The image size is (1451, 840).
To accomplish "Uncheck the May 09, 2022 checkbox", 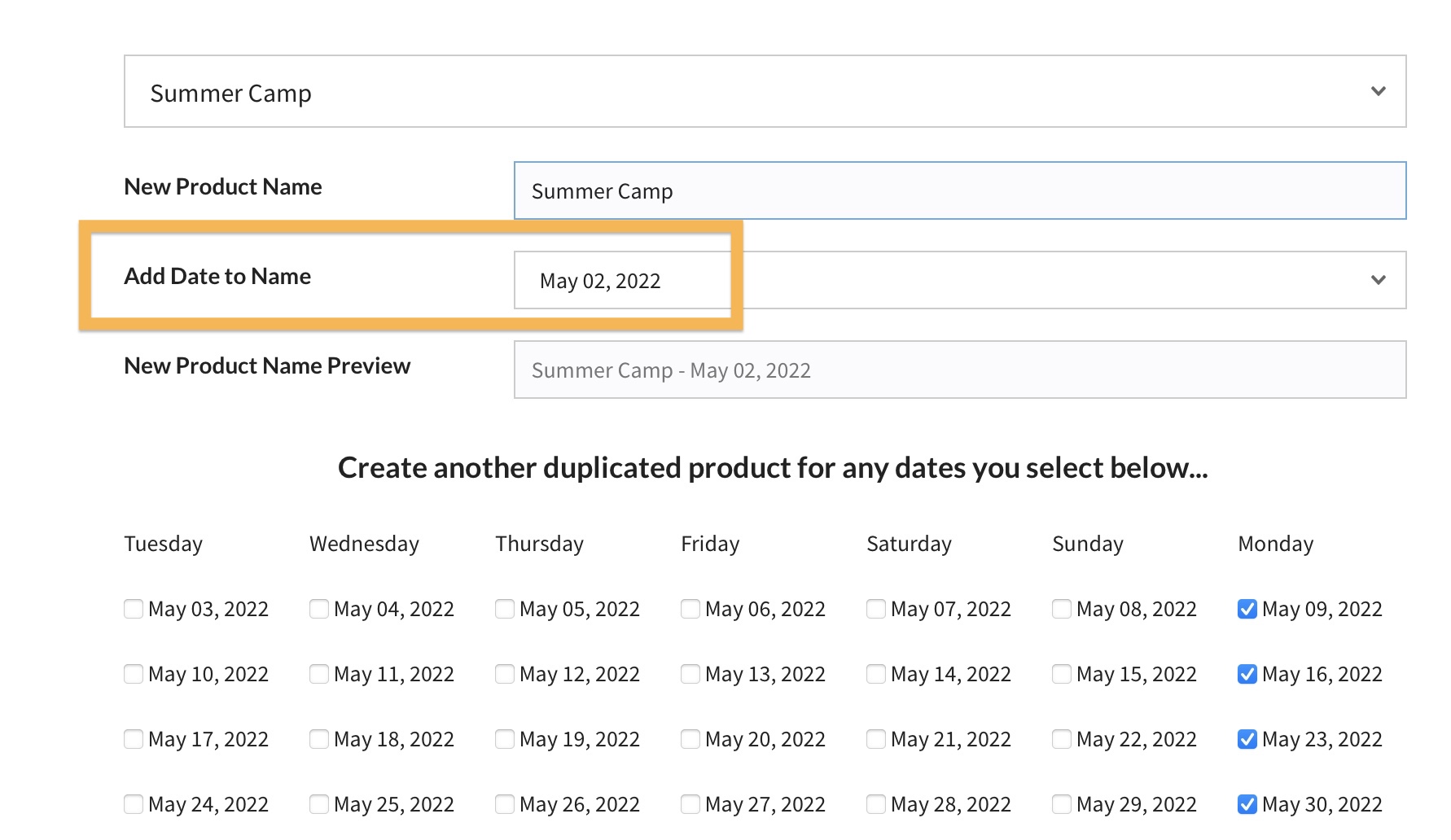I will (x=1247, y=609).
